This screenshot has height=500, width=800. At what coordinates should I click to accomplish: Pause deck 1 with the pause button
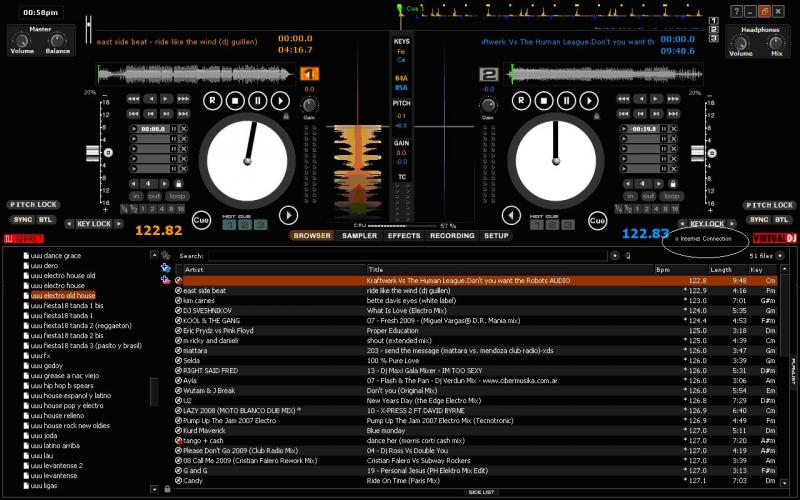tap(258, 101)
